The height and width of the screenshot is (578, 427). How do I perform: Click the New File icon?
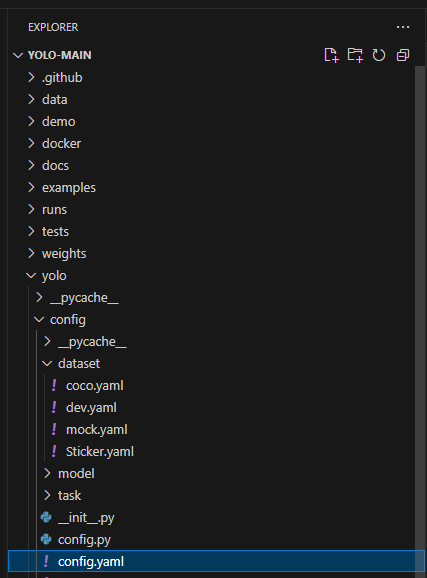[331, 55]
